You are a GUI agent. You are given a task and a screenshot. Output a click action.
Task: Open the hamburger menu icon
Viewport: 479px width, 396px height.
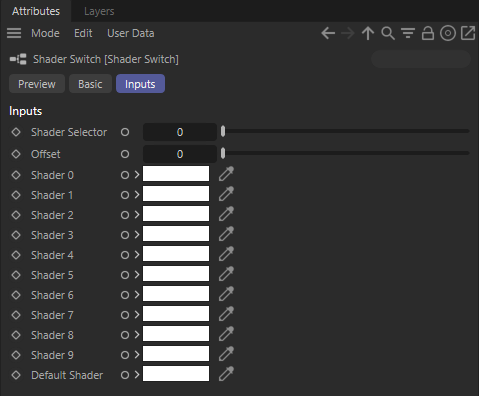[14, 33]
